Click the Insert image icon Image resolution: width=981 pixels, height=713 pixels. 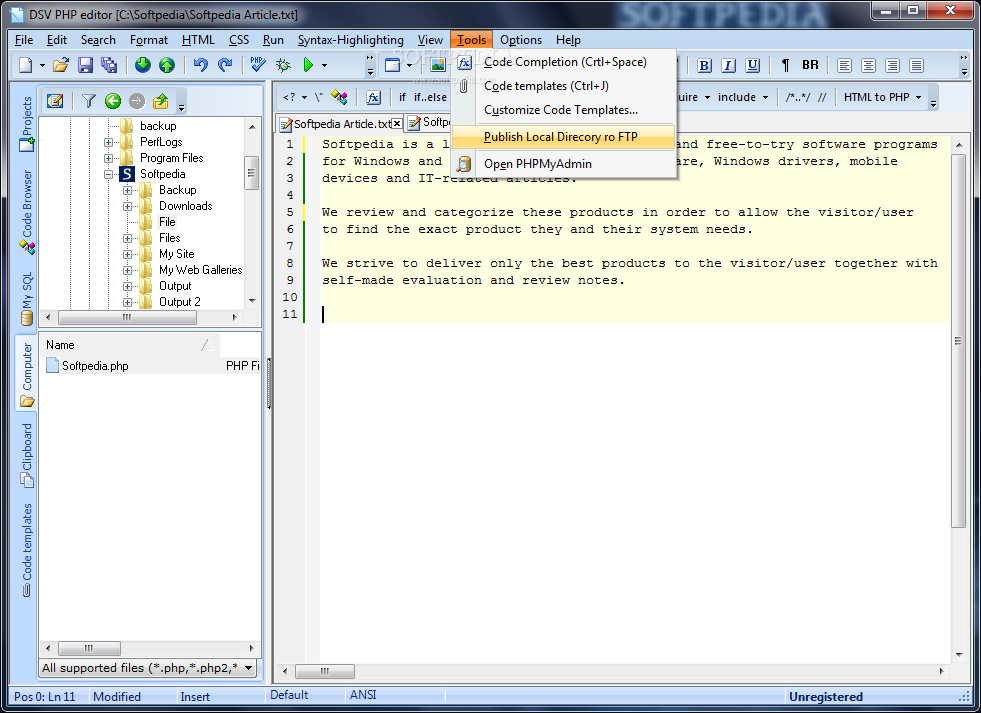pos(438,65)
